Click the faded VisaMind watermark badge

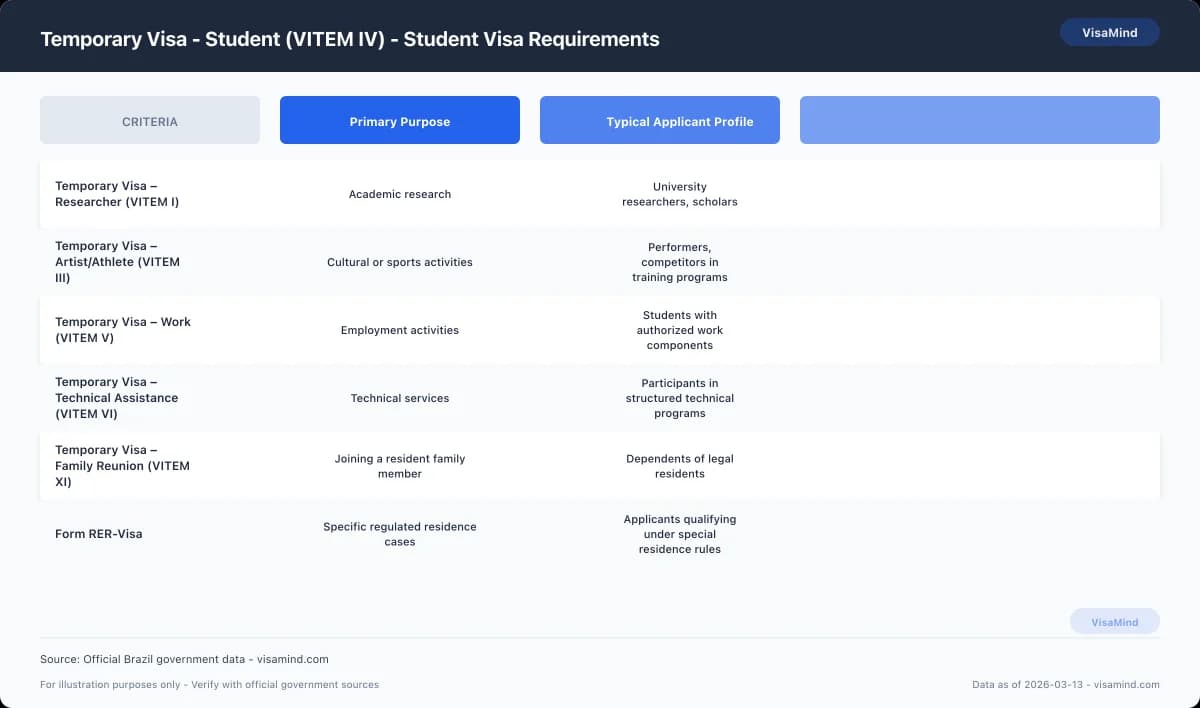[x=1114, y=621]
